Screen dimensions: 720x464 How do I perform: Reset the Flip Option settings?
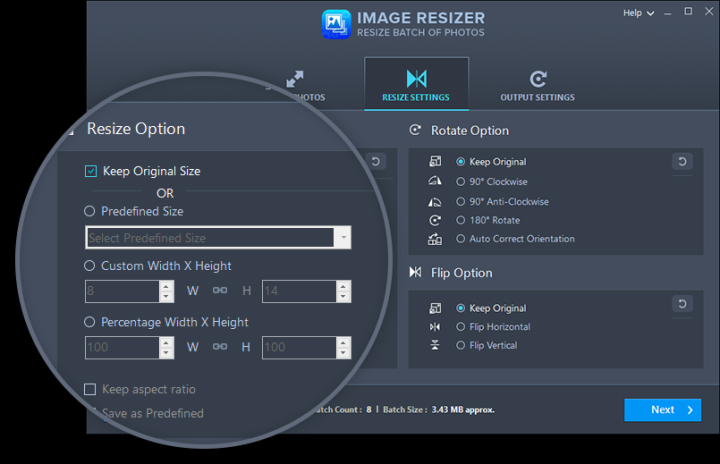coord(682,304)
